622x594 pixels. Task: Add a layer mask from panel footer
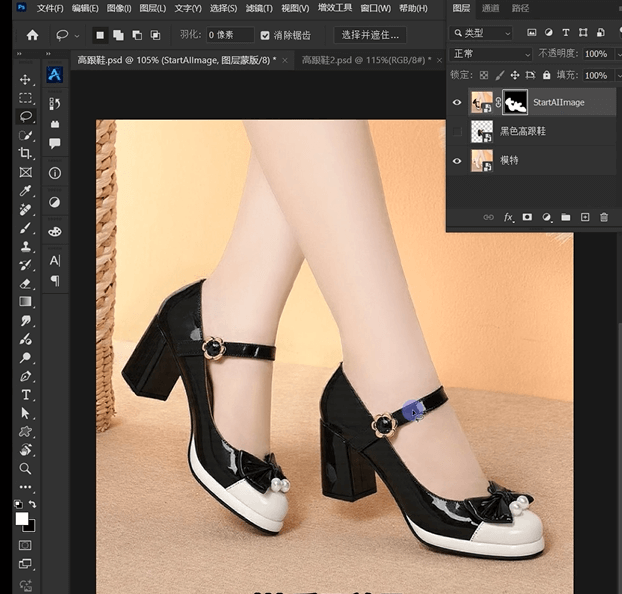click(527, 217)
